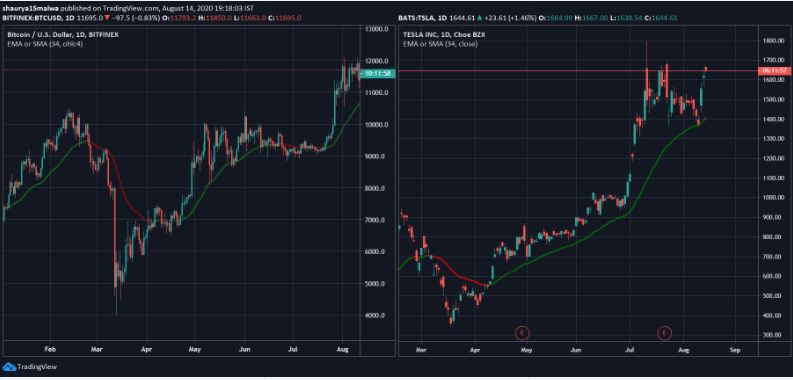Click Aug on the Bitcoin time axis

tap(343, 349)
